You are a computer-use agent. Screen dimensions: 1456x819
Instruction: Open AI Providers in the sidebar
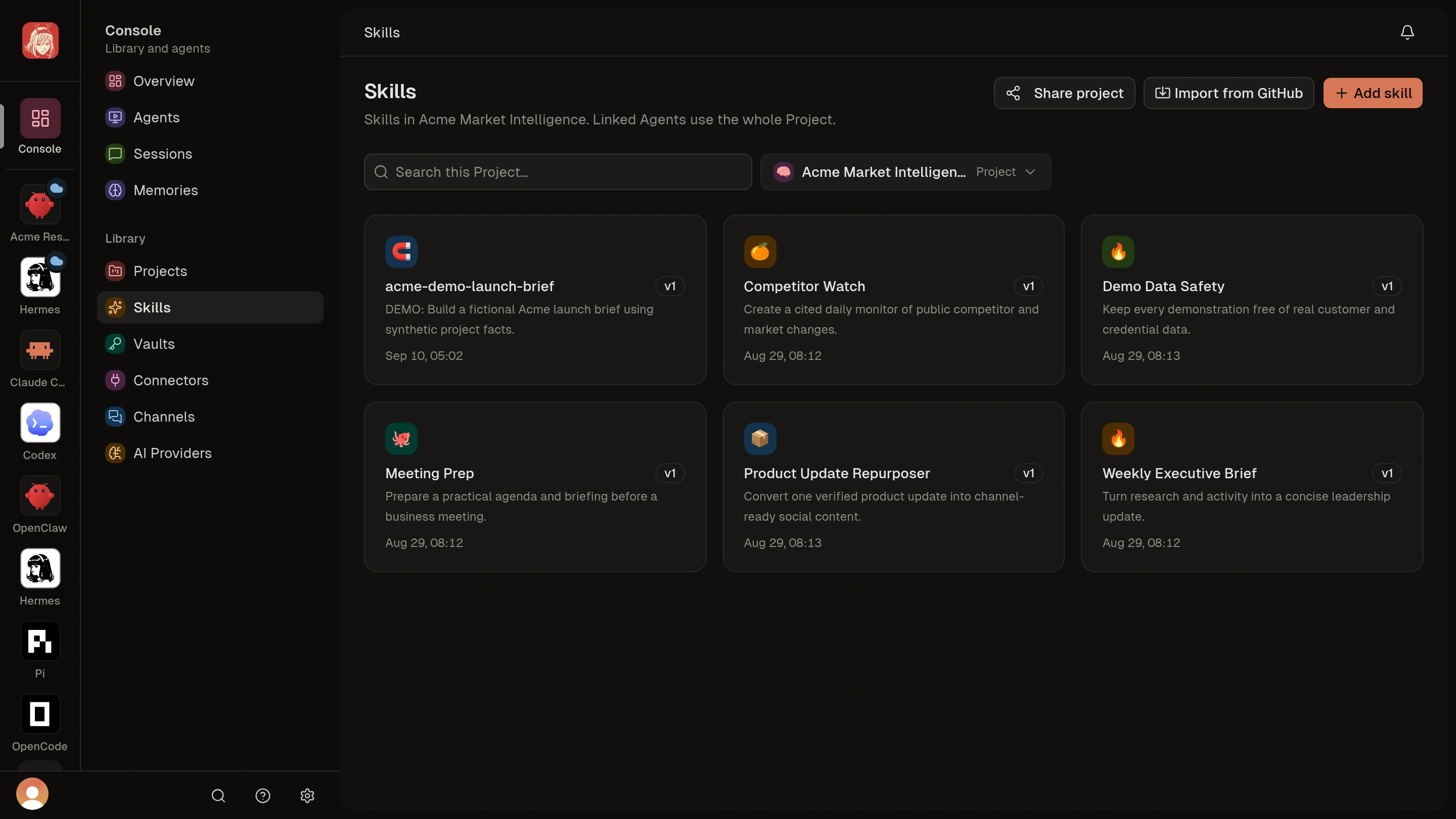pos(210,453)
